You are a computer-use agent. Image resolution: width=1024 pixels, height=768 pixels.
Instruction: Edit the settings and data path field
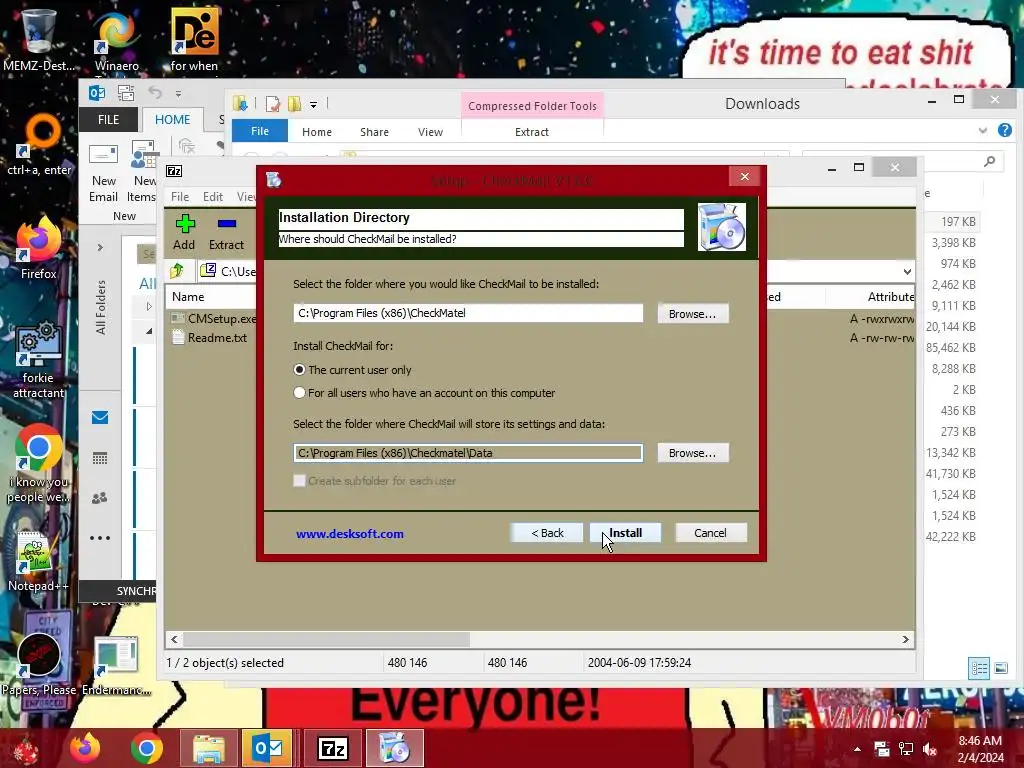[x=468, y=453]
